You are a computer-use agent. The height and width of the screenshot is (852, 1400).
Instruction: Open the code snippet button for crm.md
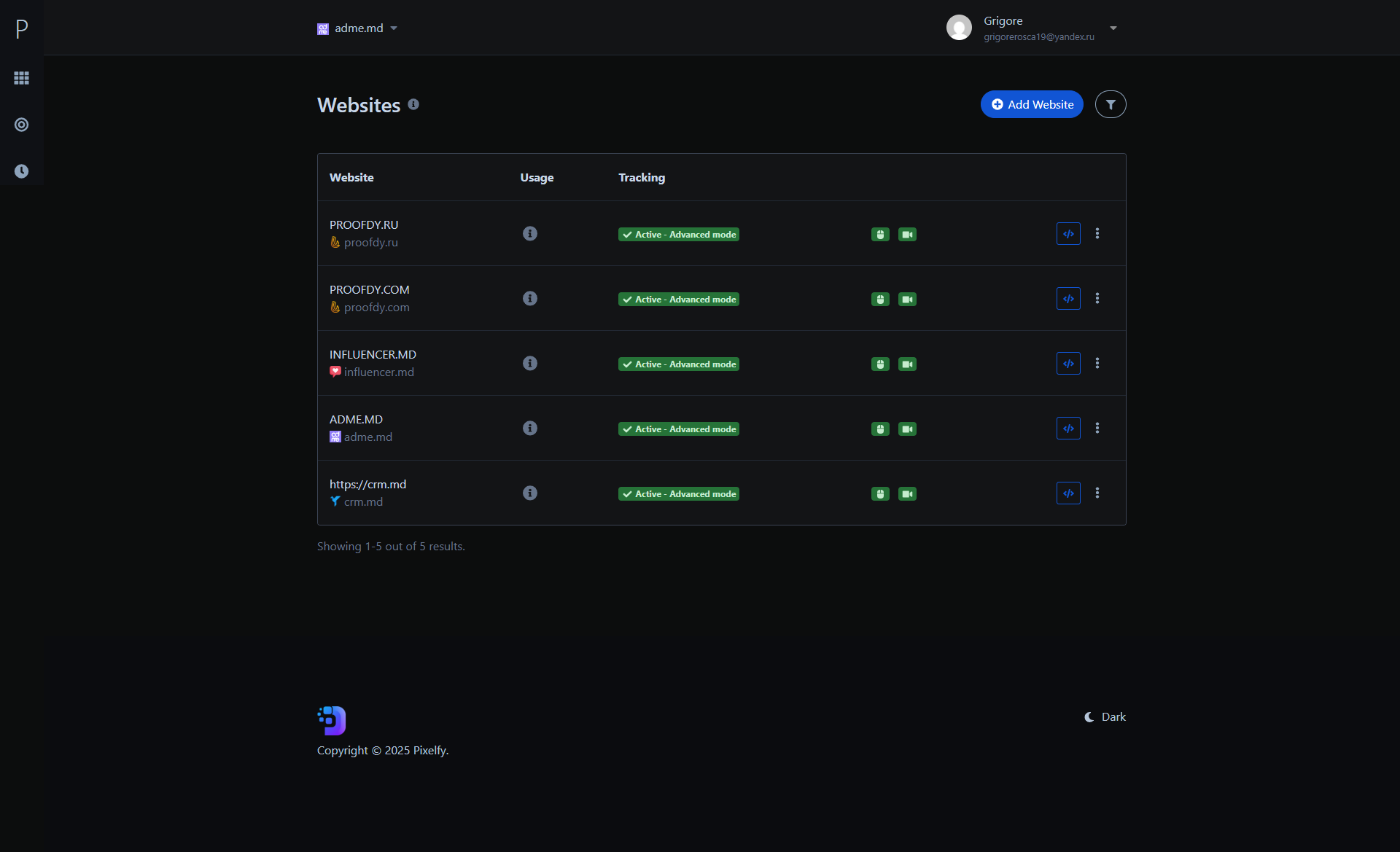point(1068,493)
